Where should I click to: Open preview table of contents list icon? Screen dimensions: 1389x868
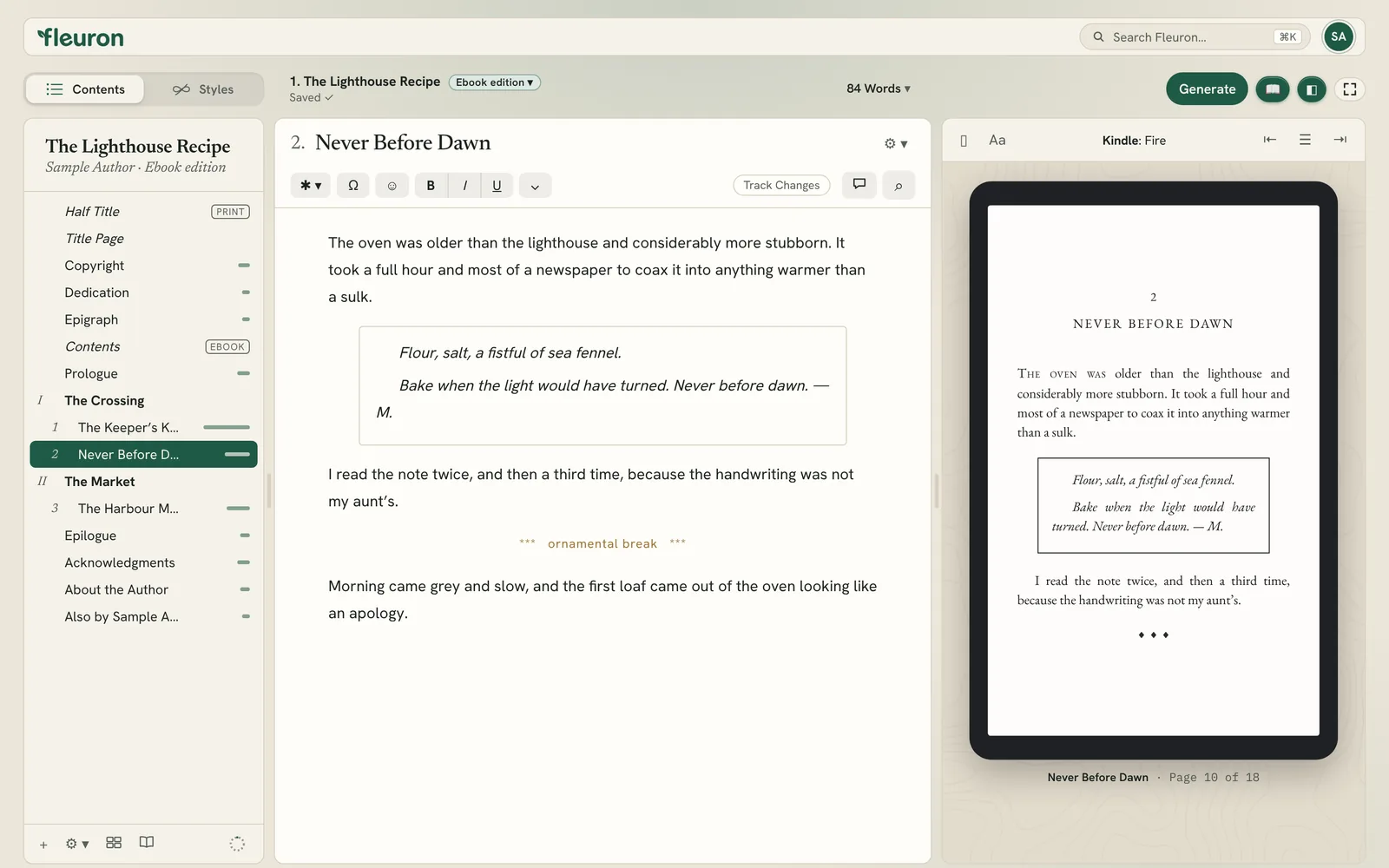click(x=1305, y=140)
